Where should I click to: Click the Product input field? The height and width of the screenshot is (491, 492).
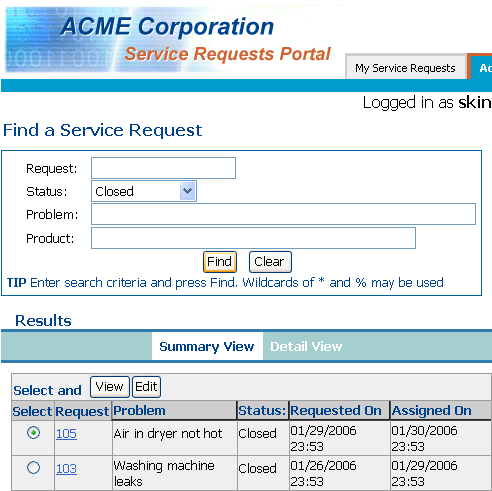point(253,238)
